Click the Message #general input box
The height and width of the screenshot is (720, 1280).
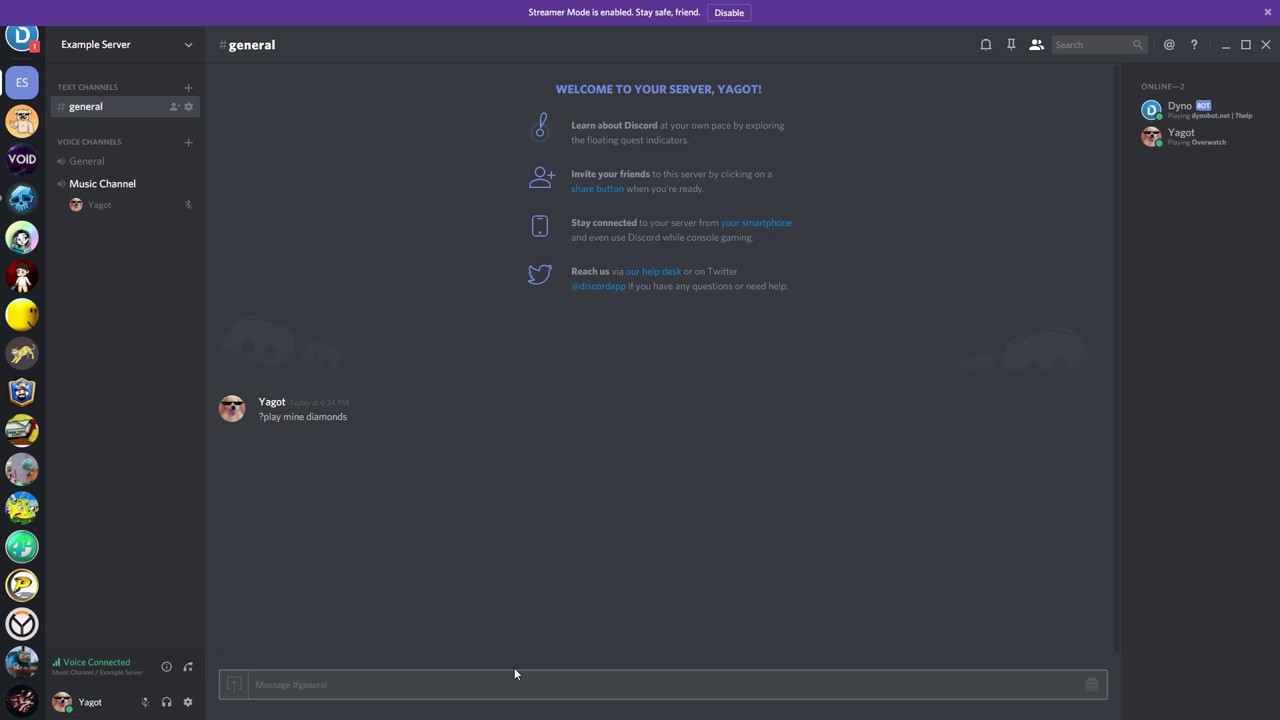coord(664,685)
